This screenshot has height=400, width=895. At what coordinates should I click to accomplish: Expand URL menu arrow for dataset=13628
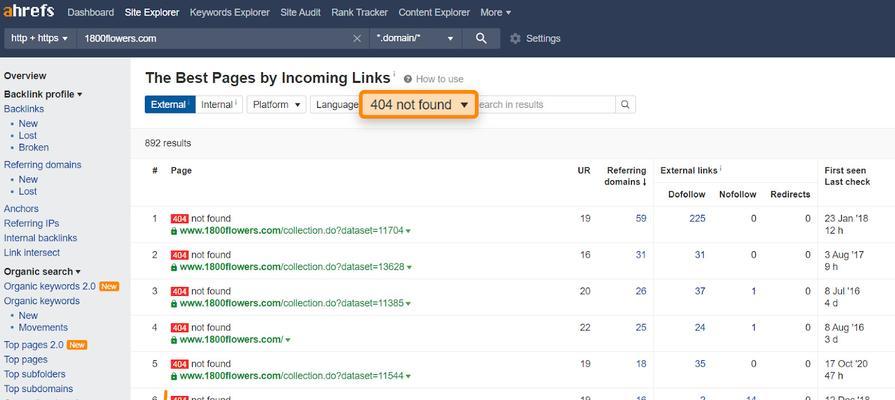[409, 267]
